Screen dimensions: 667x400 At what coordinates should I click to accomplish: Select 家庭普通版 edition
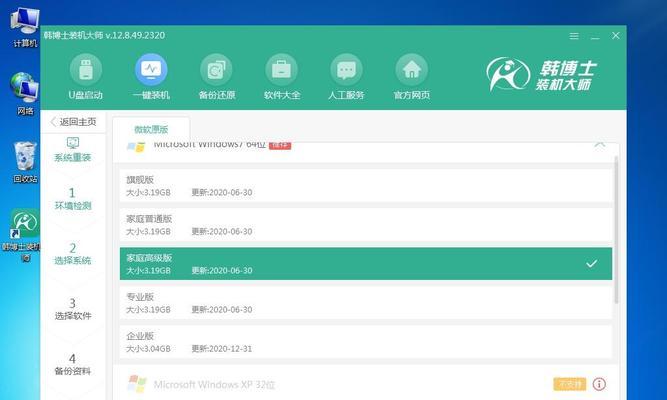[366, 225]
